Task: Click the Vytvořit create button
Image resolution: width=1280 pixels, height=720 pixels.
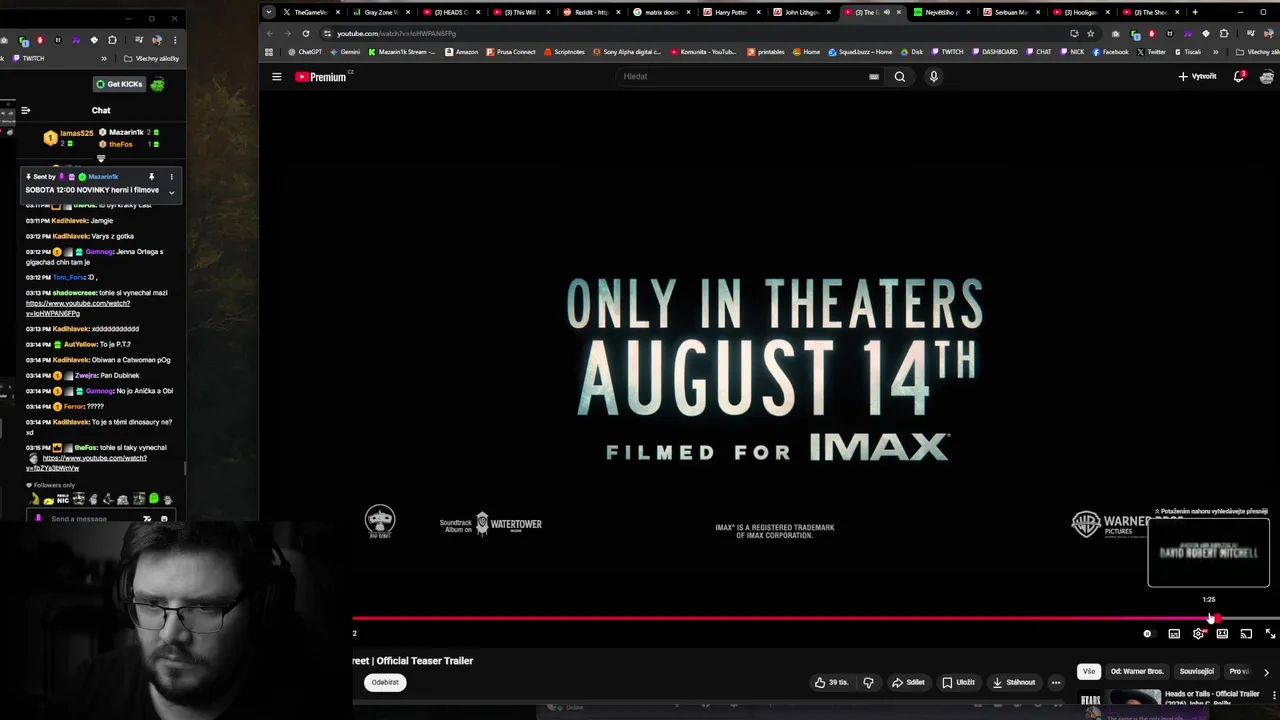Action: coord(1197,76)
